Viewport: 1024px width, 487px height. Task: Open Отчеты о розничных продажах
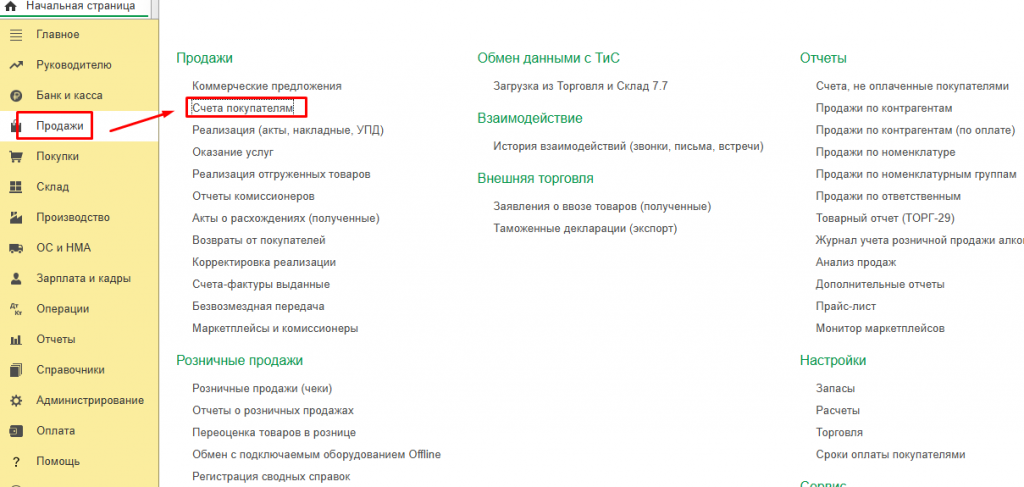coord(273,411)
